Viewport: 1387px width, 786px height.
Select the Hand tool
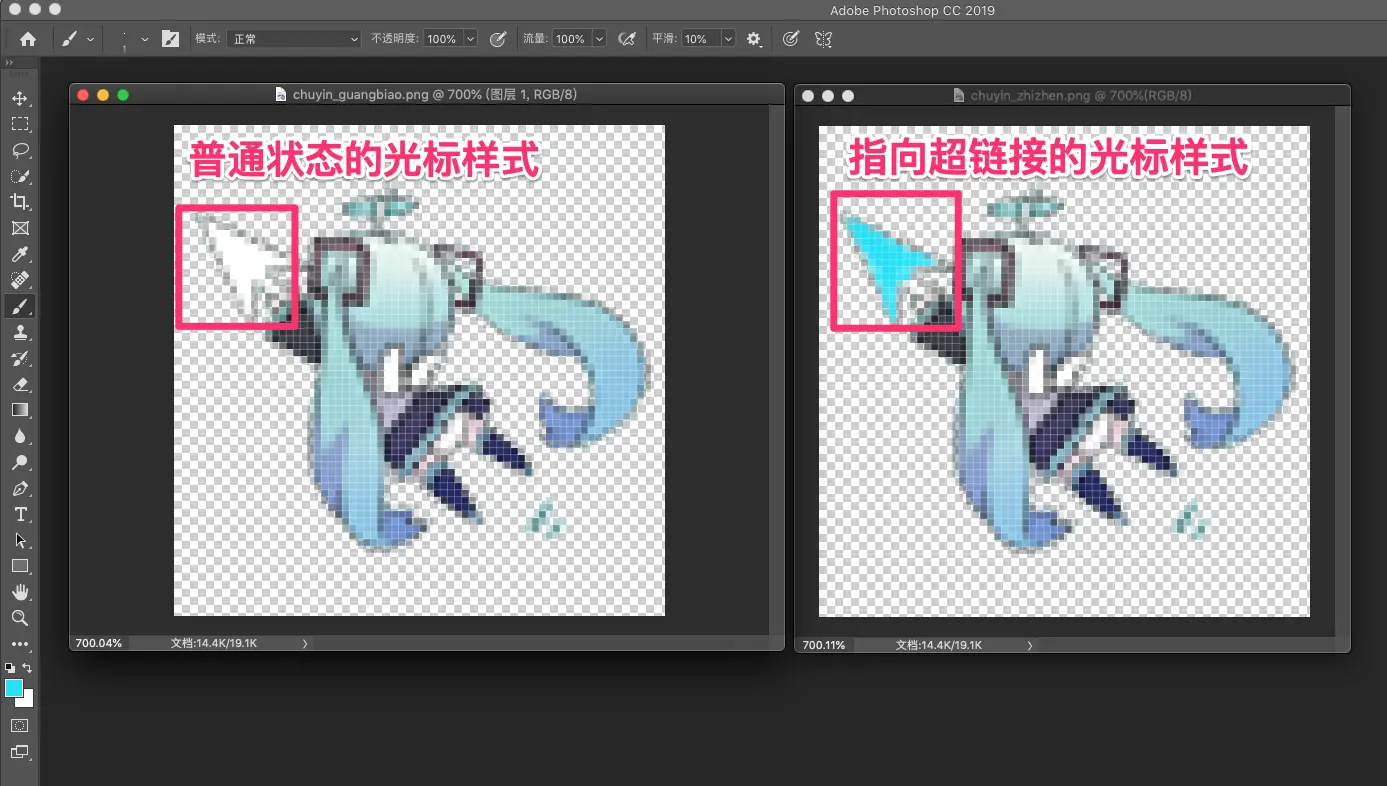click(19, 592)
